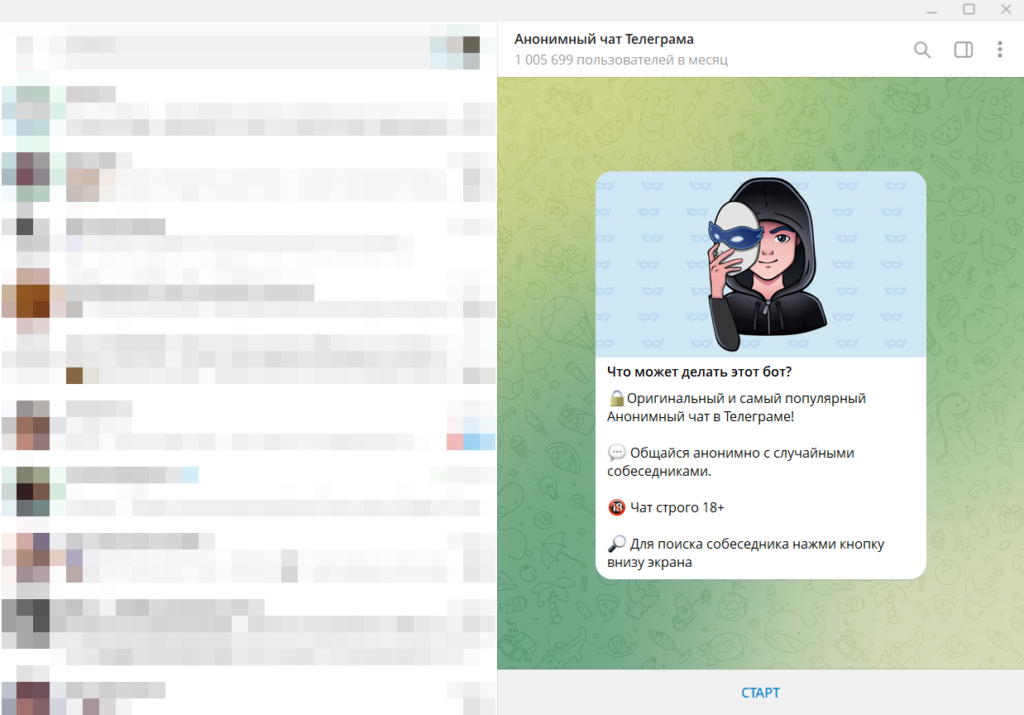1024x715 pixels.
Task: Click the text Для поиска собеседника нажми кнопку
Action: 757,544
